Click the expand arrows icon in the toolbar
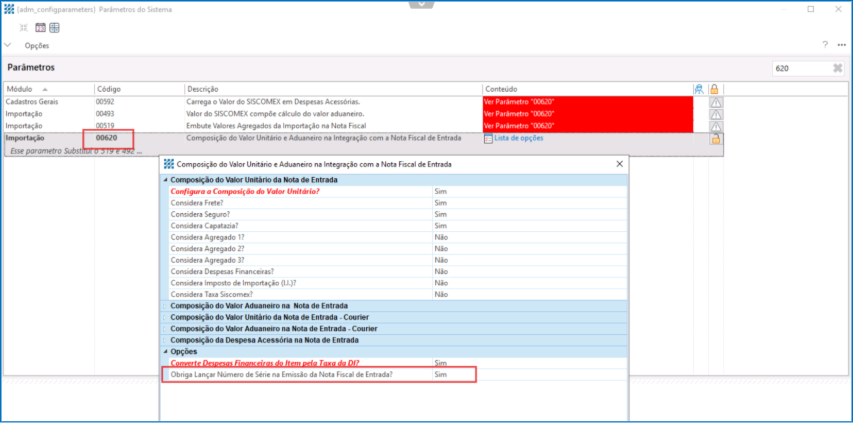Viewport: 853px width, 423px height. [24, 27]
